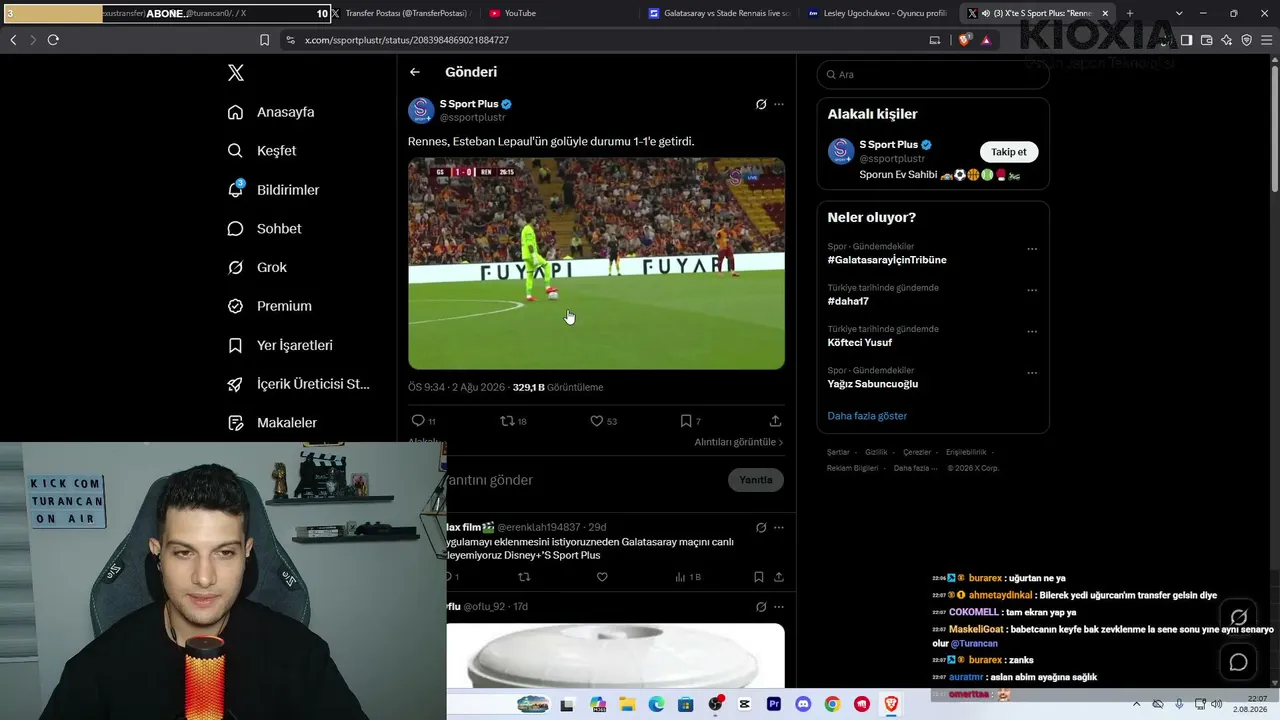Focus the Ara search box

[933, 74]
